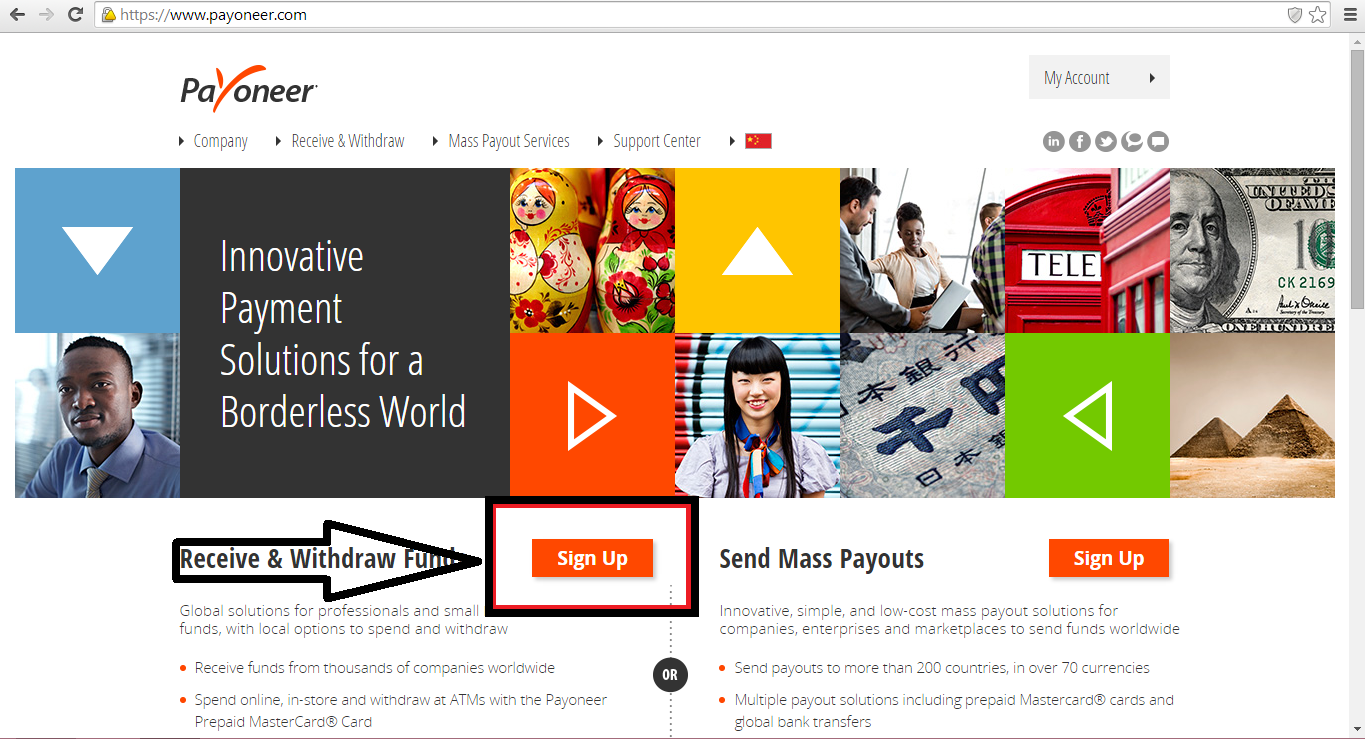Click 'Spend online, in-store and withdraw at ATMs' bullet

click(x=401, y=710)
